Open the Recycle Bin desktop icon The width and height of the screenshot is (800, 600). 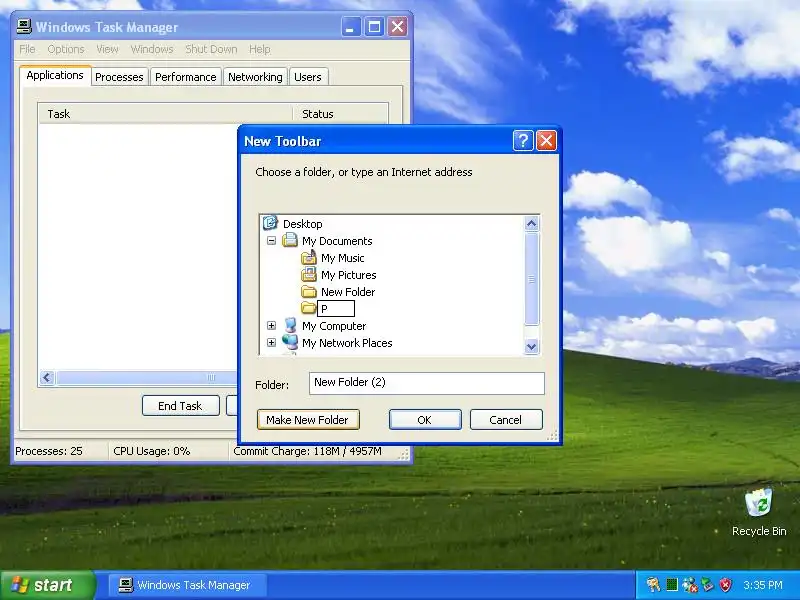pos(759,503)
